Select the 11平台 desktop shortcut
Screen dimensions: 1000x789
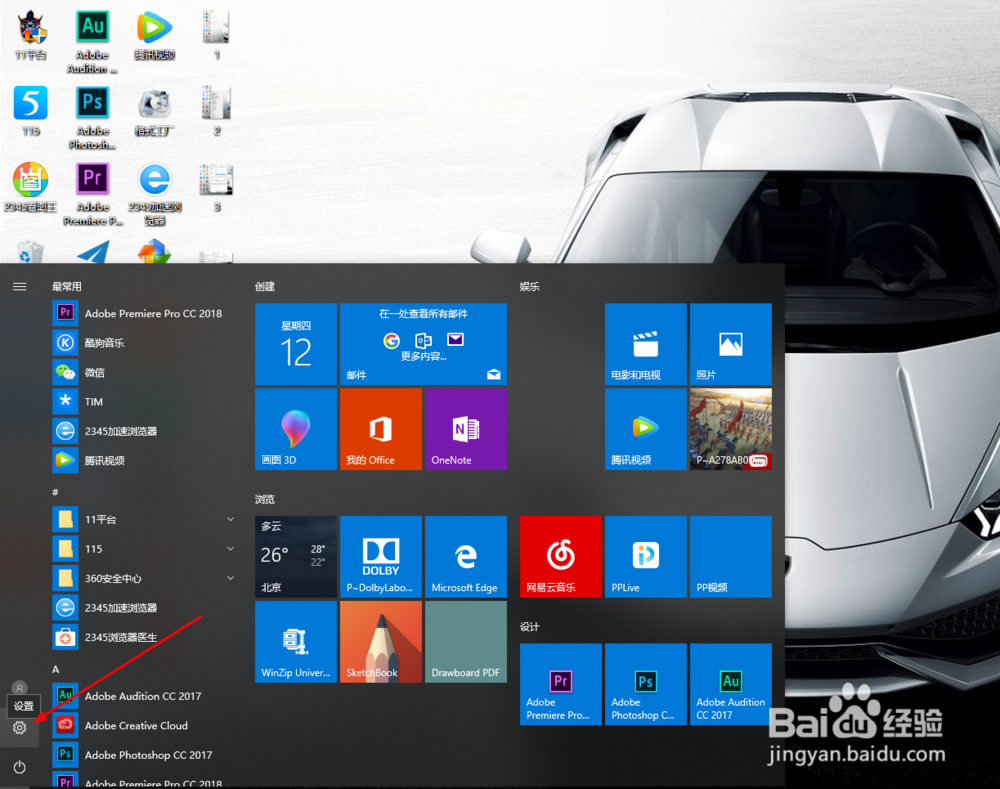[x=31, y=36]
